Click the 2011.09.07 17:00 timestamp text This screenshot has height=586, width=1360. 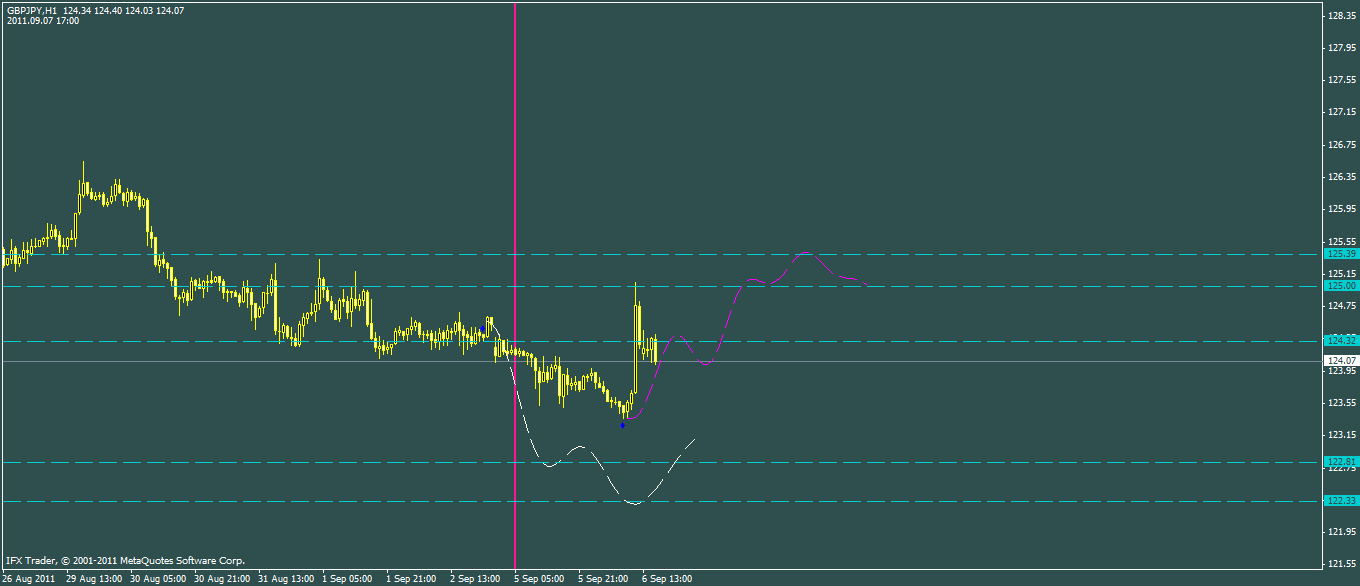click(40, 20)
